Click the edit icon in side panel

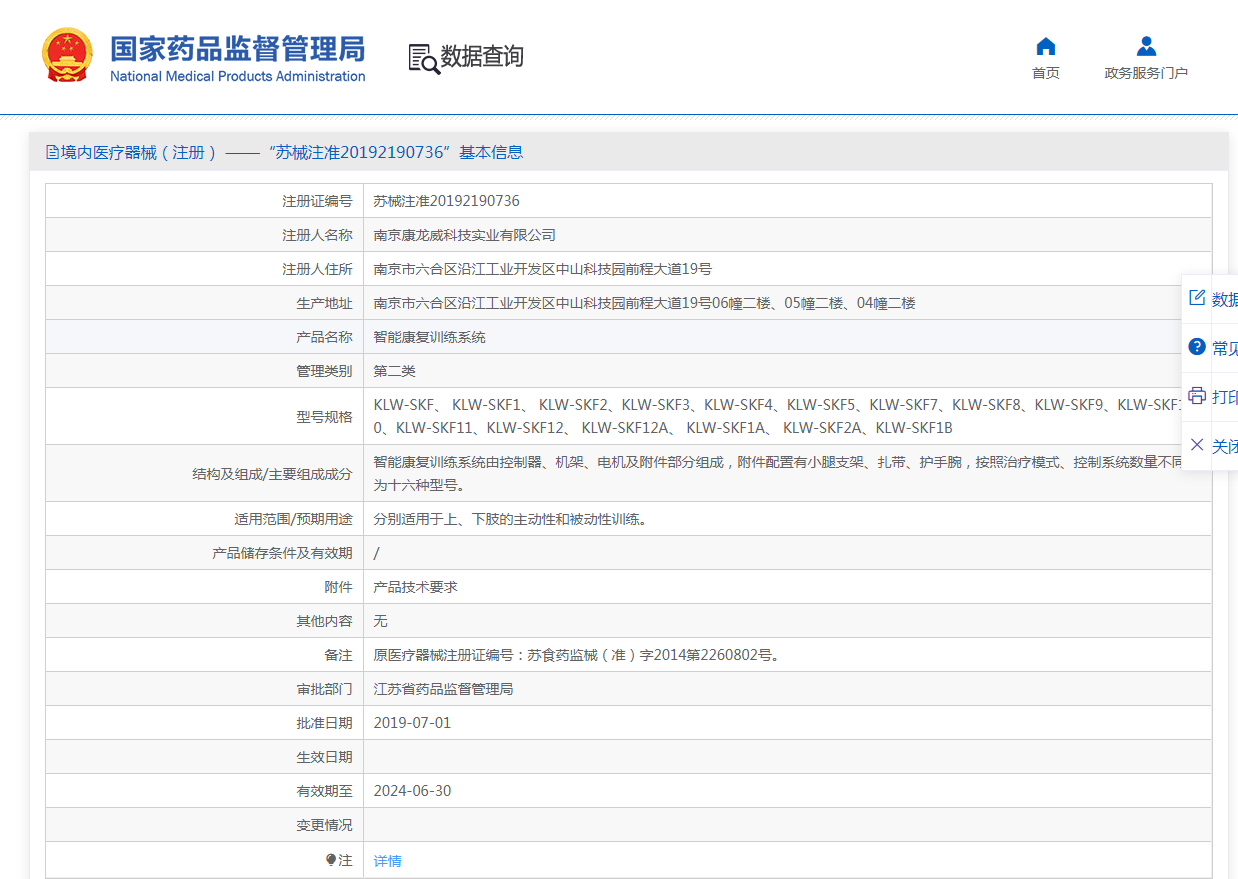[1196, 298]
